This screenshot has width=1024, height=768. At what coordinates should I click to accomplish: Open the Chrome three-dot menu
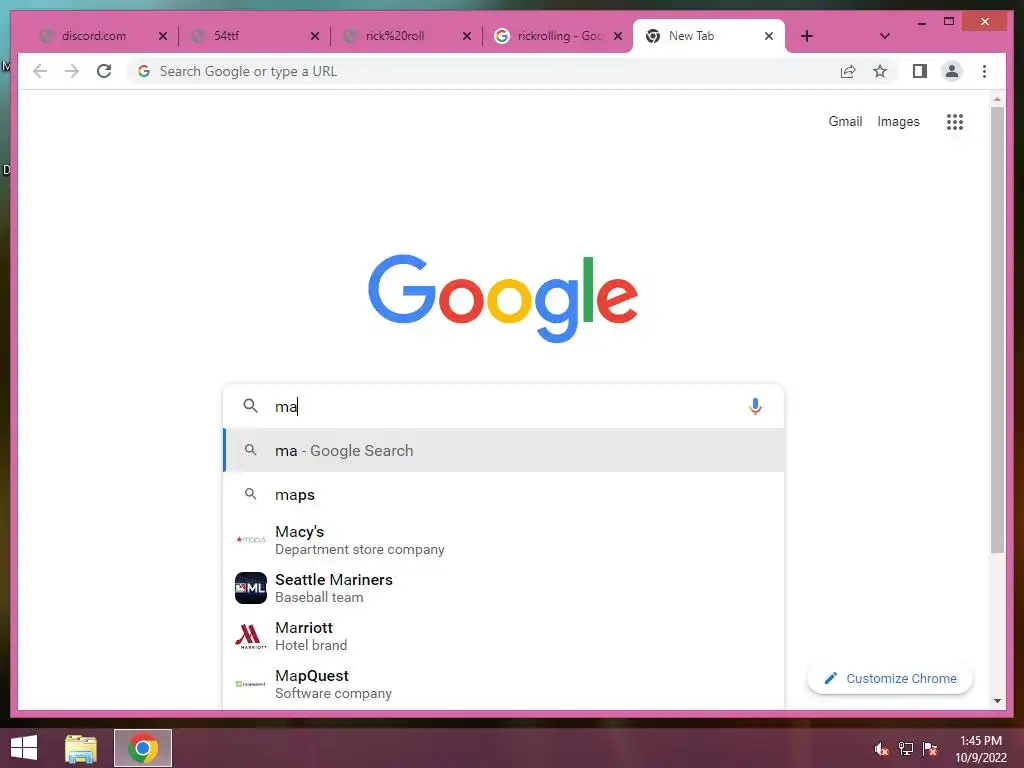click(x=984, y=71)
